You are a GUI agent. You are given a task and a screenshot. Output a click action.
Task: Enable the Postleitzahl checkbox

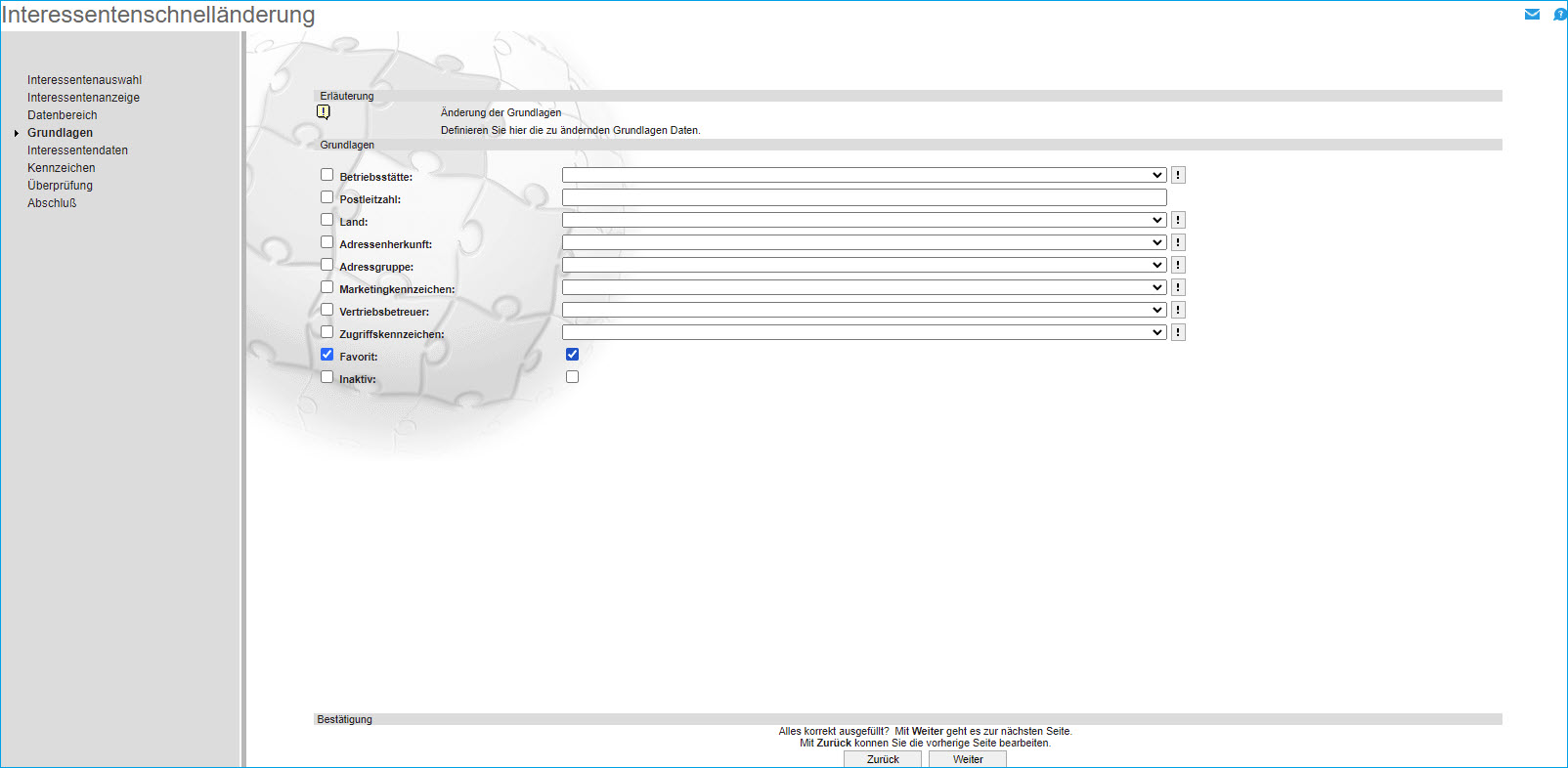(327, 197)
